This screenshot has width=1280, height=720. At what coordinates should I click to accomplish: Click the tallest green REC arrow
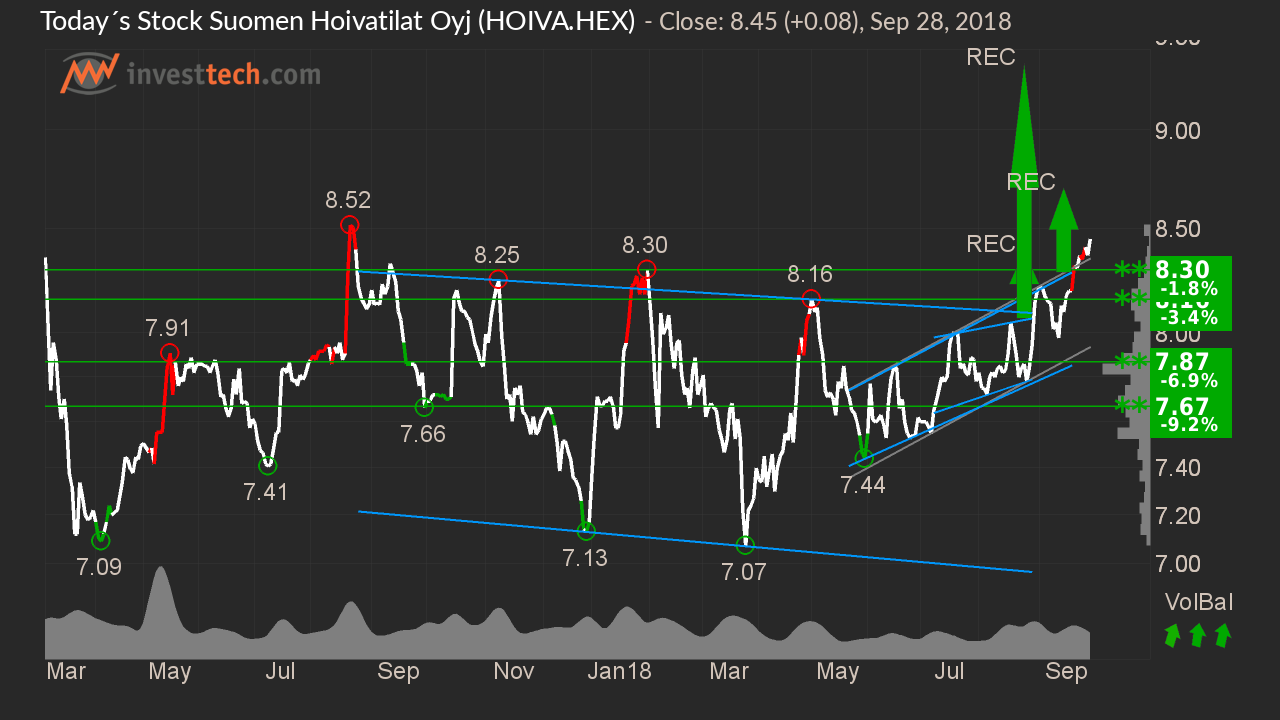coord(1023,192)
